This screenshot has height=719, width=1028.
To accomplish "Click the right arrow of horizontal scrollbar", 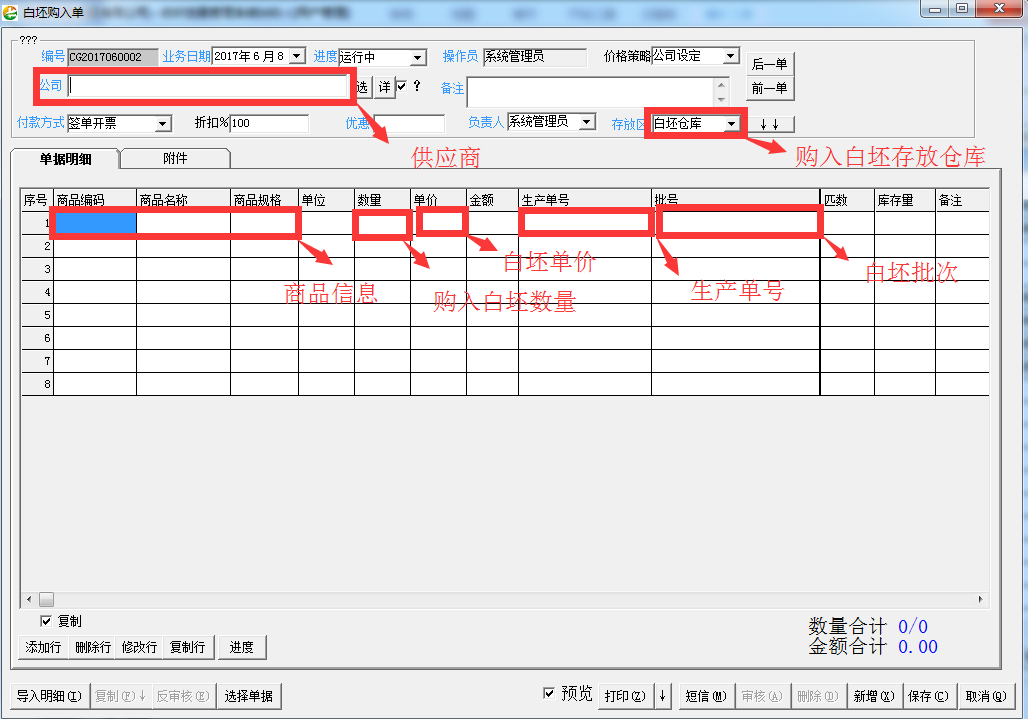I will (981, 599).
